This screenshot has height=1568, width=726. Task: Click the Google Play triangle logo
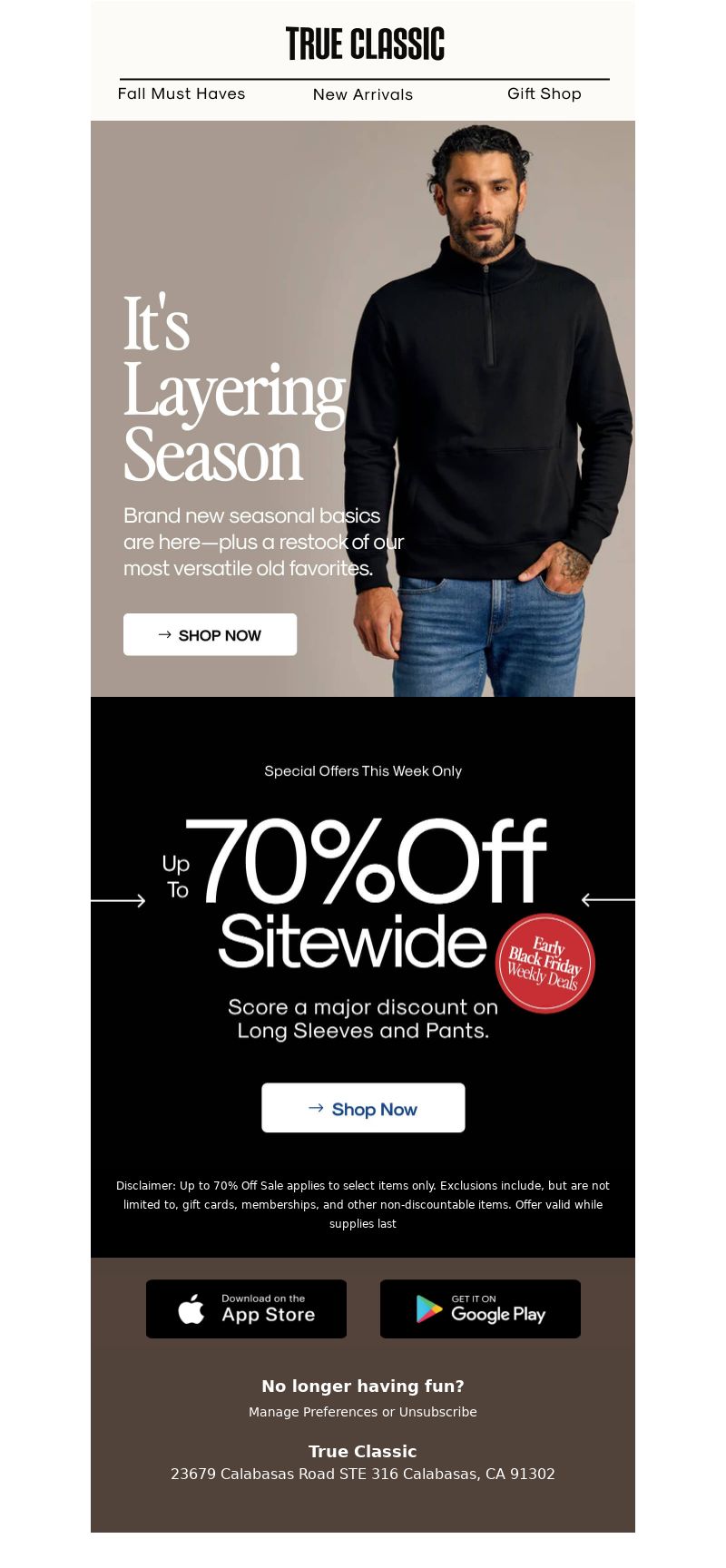click(429, 1308)
